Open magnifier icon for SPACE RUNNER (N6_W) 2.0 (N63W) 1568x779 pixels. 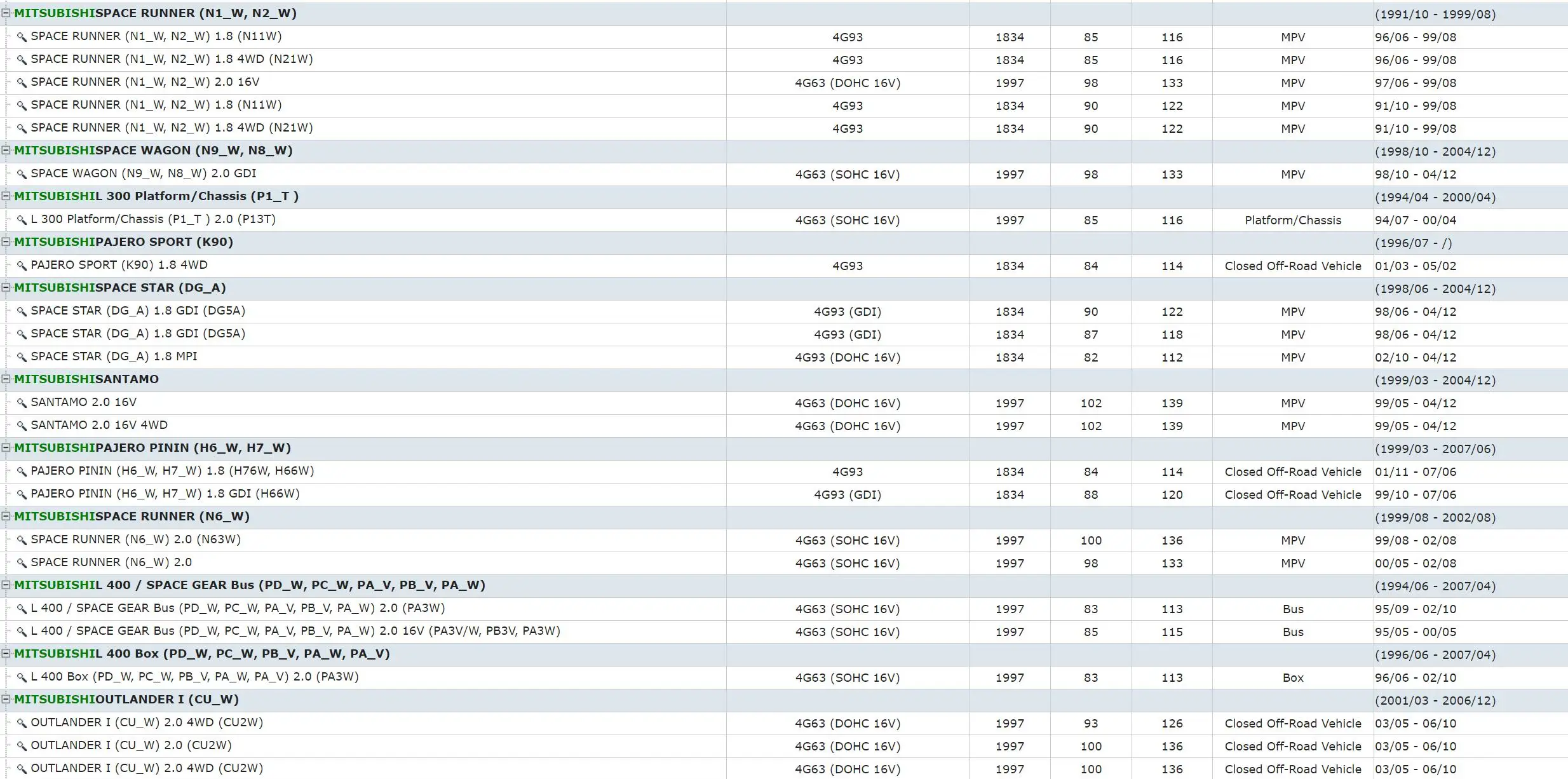[22, 540]
